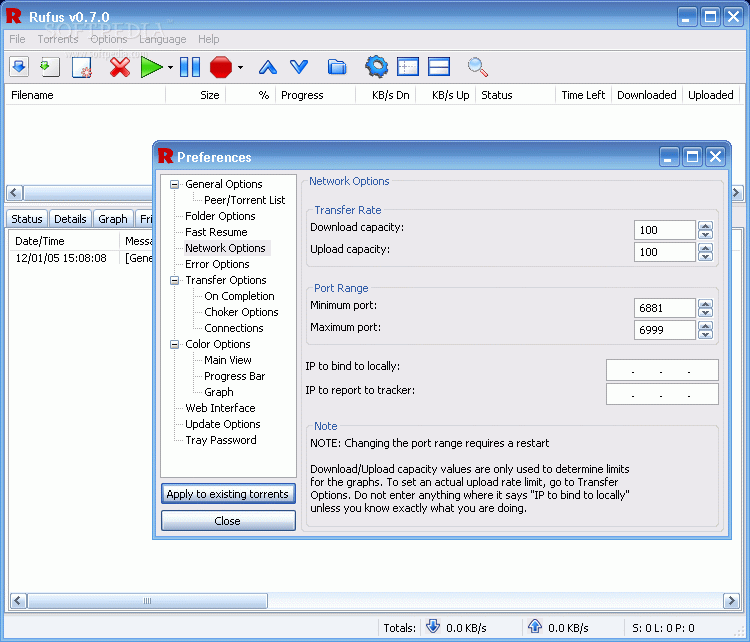Image resolution: width=750 pixels, height=642 pixels.
Task: Click Apply to existing torrents button
Action: (x=228, y=494)
